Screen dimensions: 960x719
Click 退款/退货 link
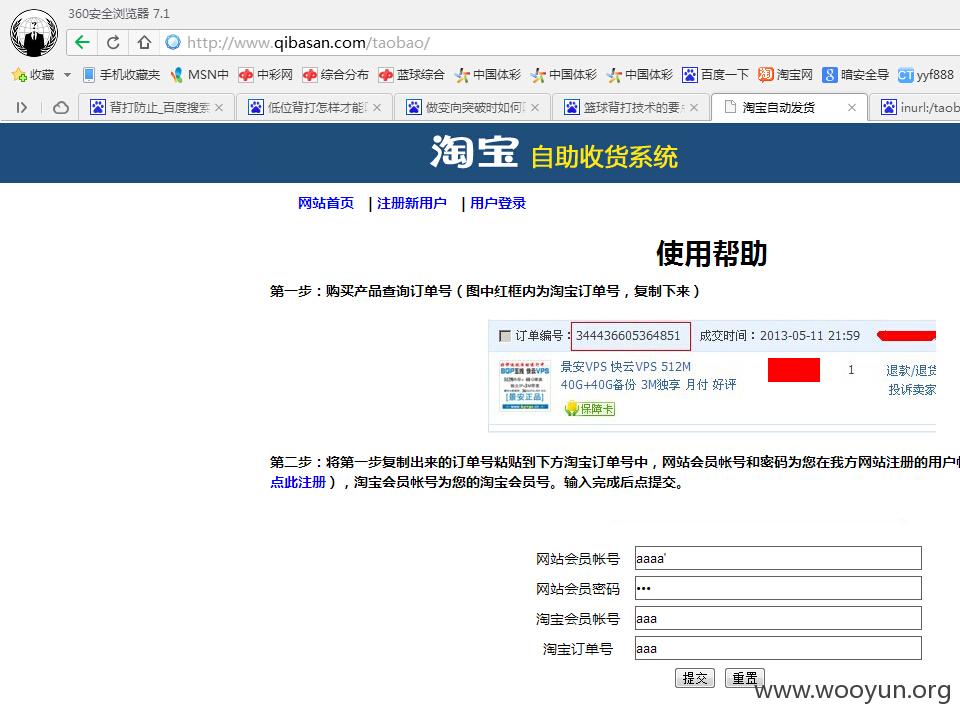click(x=911, y=370)
